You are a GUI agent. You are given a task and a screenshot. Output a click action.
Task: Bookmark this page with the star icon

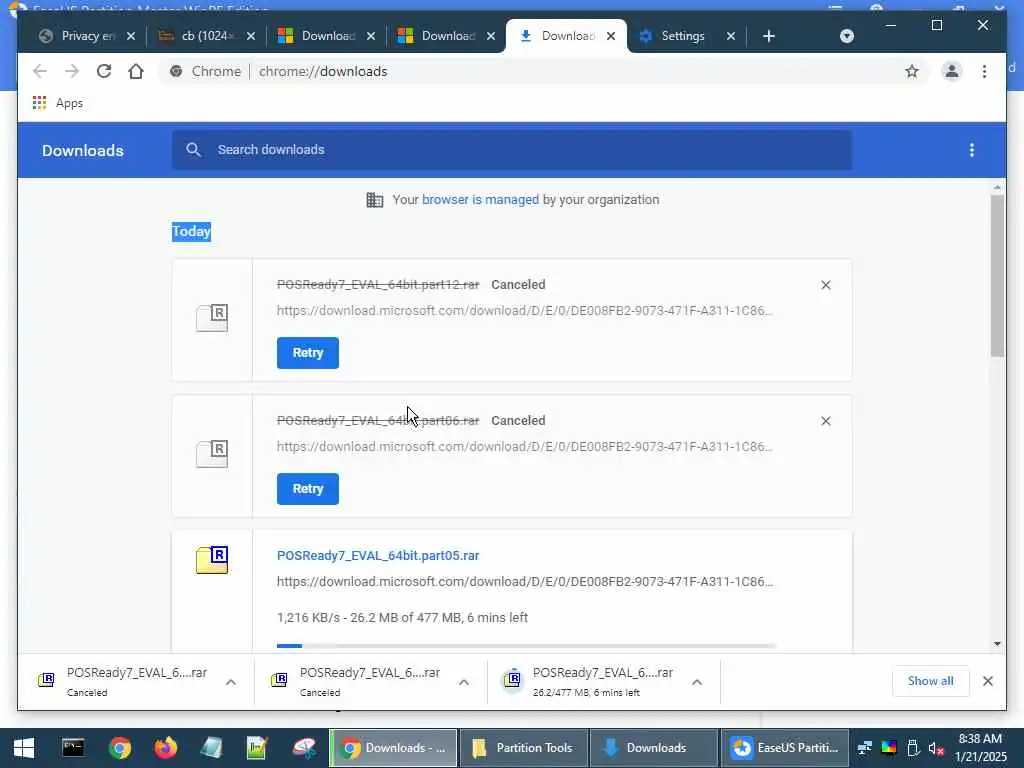click(x=912, y=71)
